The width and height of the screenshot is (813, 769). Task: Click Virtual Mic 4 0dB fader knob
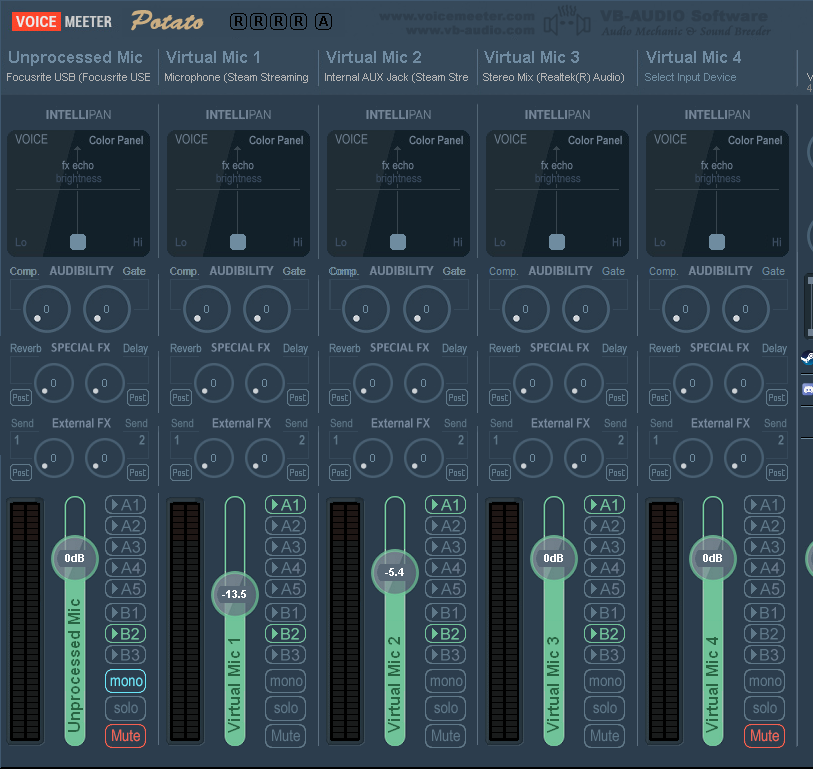point(712,558)
